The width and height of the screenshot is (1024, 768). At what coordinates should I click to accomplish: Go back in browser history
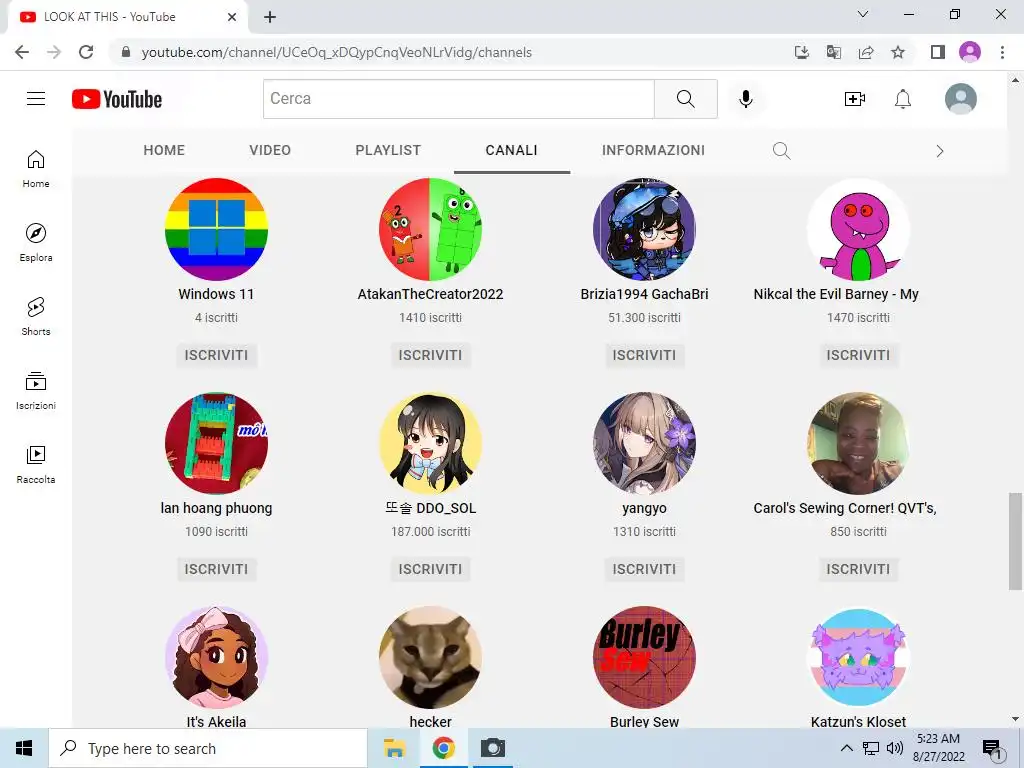22,52
